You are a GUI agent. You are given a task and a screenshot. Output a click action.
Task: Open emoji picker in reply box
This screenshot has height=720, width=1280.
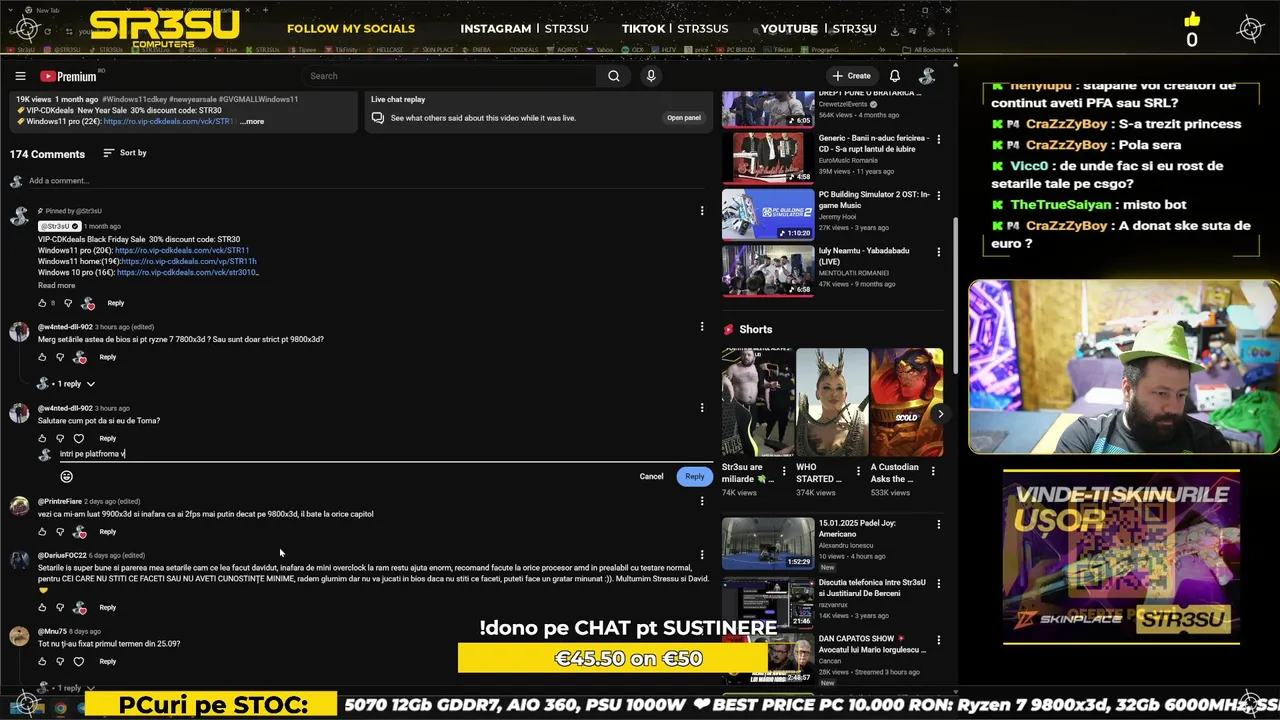pos(67,476)
